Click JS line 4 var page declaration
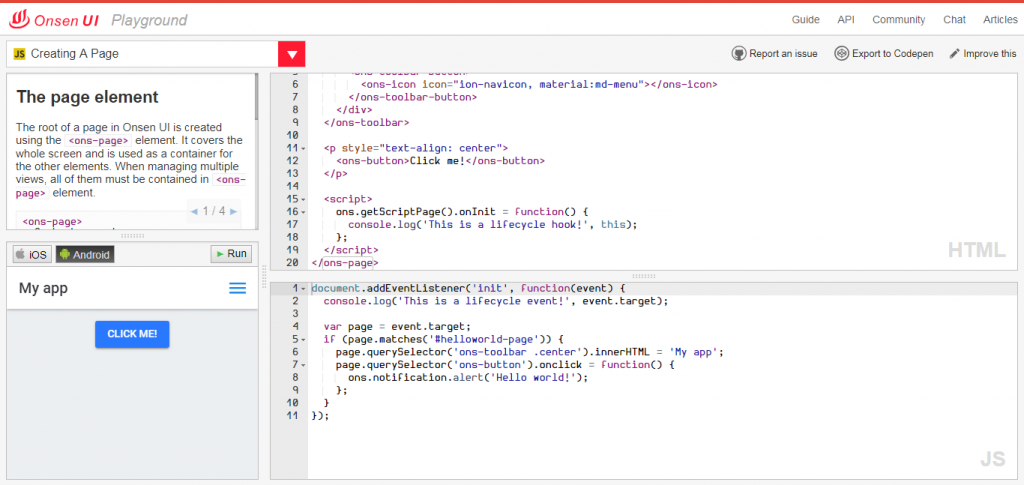The image size is (1024, 485). (x=397, y=326)
